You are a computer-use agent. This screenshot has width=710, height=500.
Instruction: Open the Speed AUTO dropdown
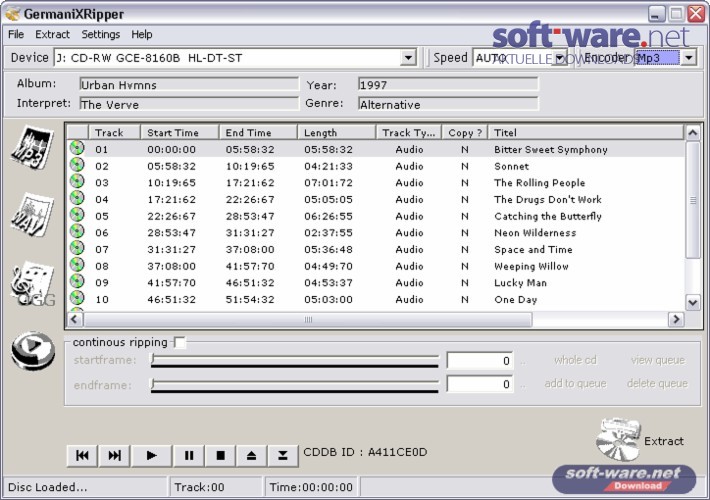coord(560,58)
